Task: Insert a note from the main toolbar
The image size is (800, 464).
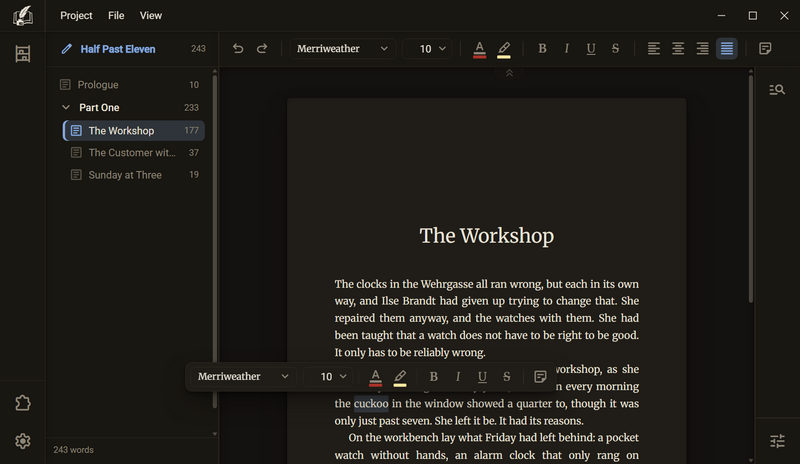Action: click(765, 48)
